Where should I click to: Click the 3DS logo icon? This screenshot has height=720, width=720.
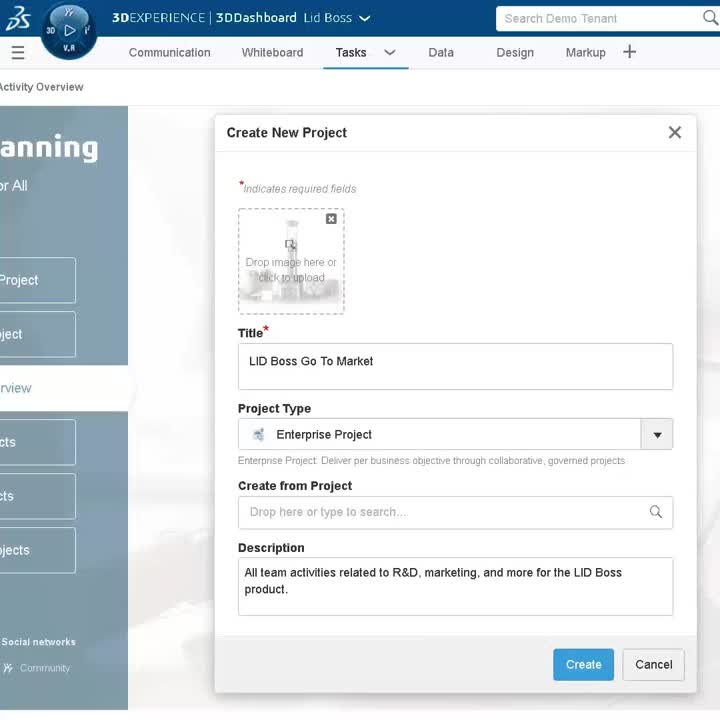click(18, 18)
